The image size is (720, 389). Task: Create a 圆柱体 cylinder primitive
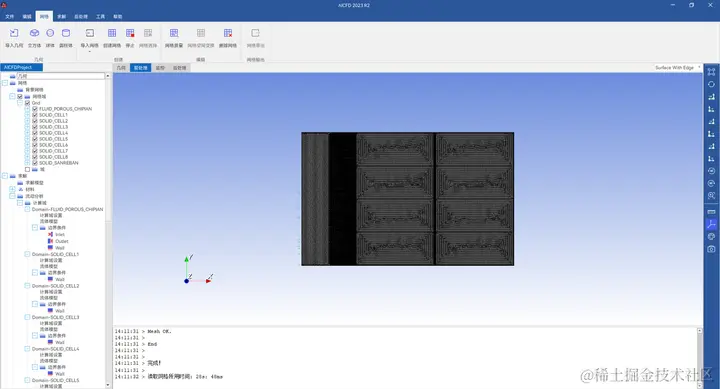point(66,34)
